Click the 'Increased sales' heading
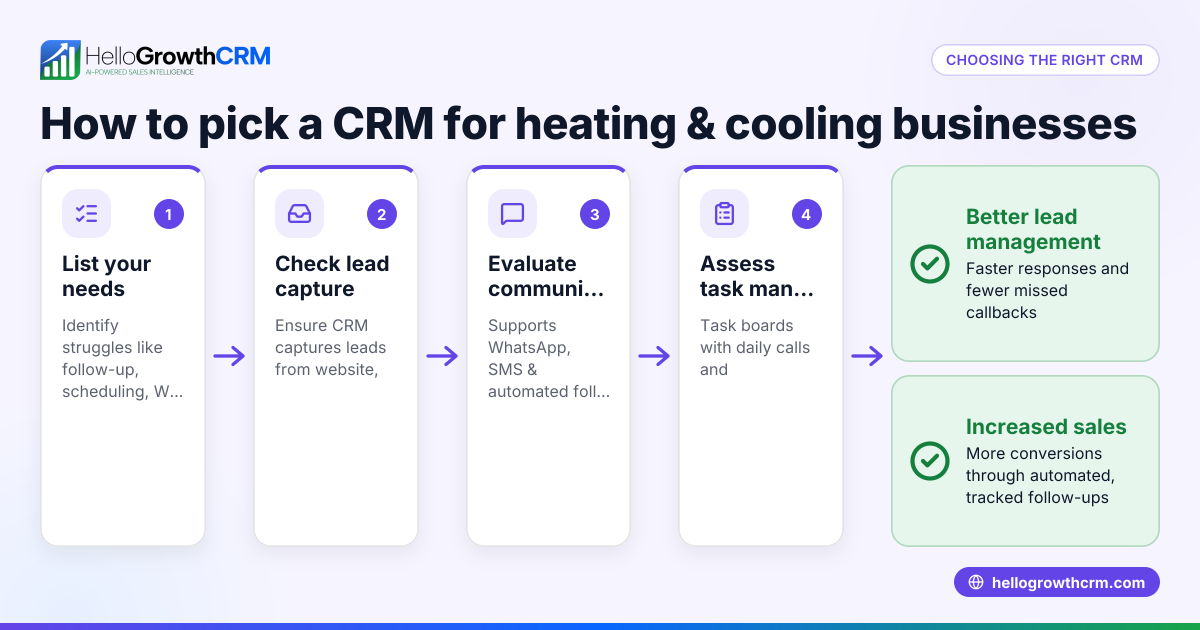This screenshot has width=1200, height=630. point(1046,427)
